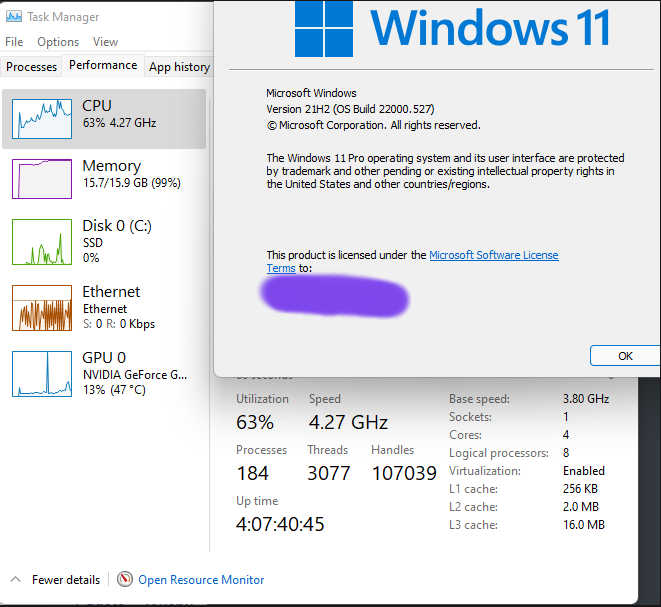Click OK in the About Windows dialog
This screenshot has width=661, height=607.
click(x=625, y=356)
